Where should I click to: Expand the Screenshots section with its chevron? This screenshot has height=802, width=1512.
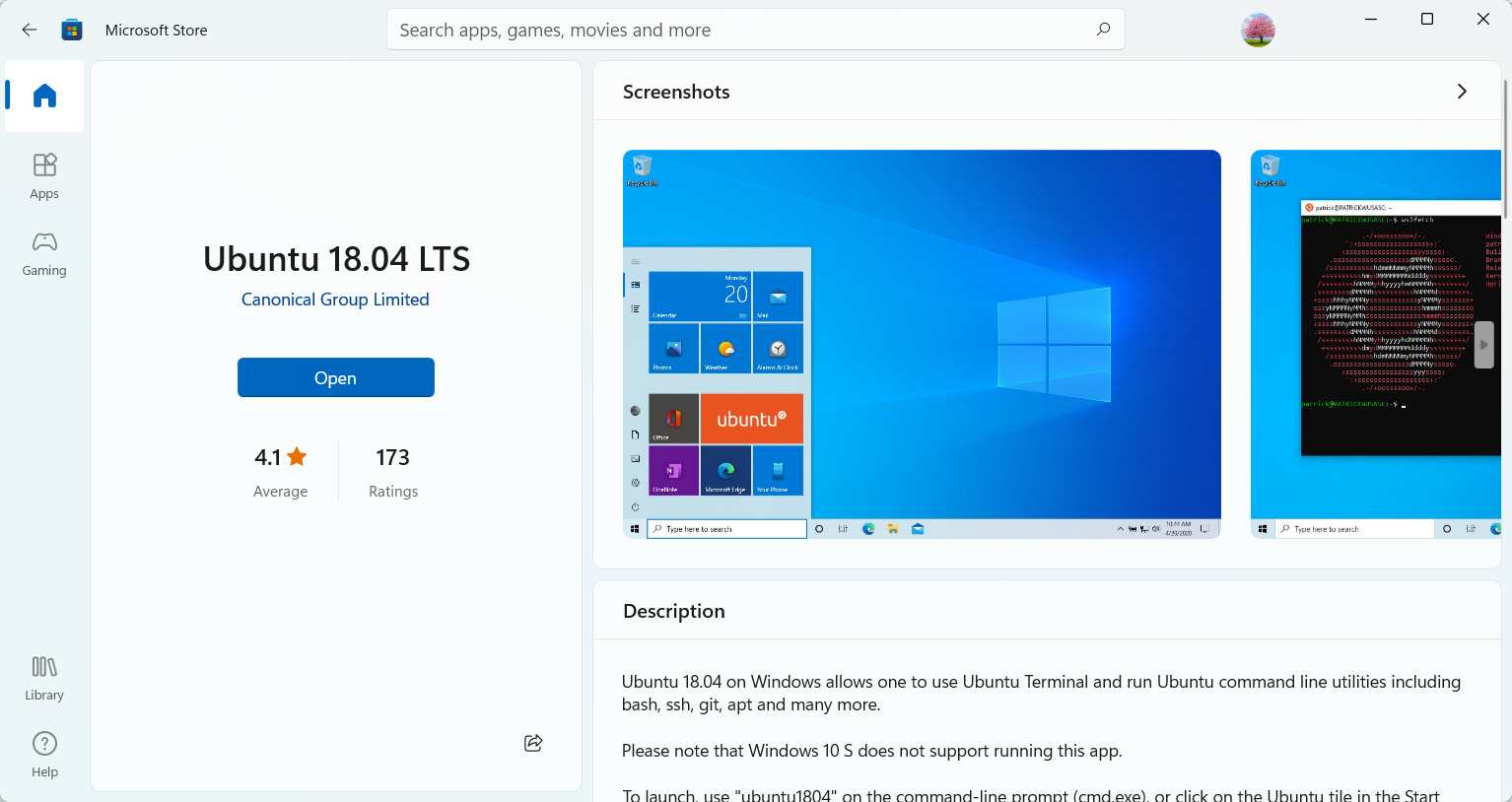pos(1462,91)
